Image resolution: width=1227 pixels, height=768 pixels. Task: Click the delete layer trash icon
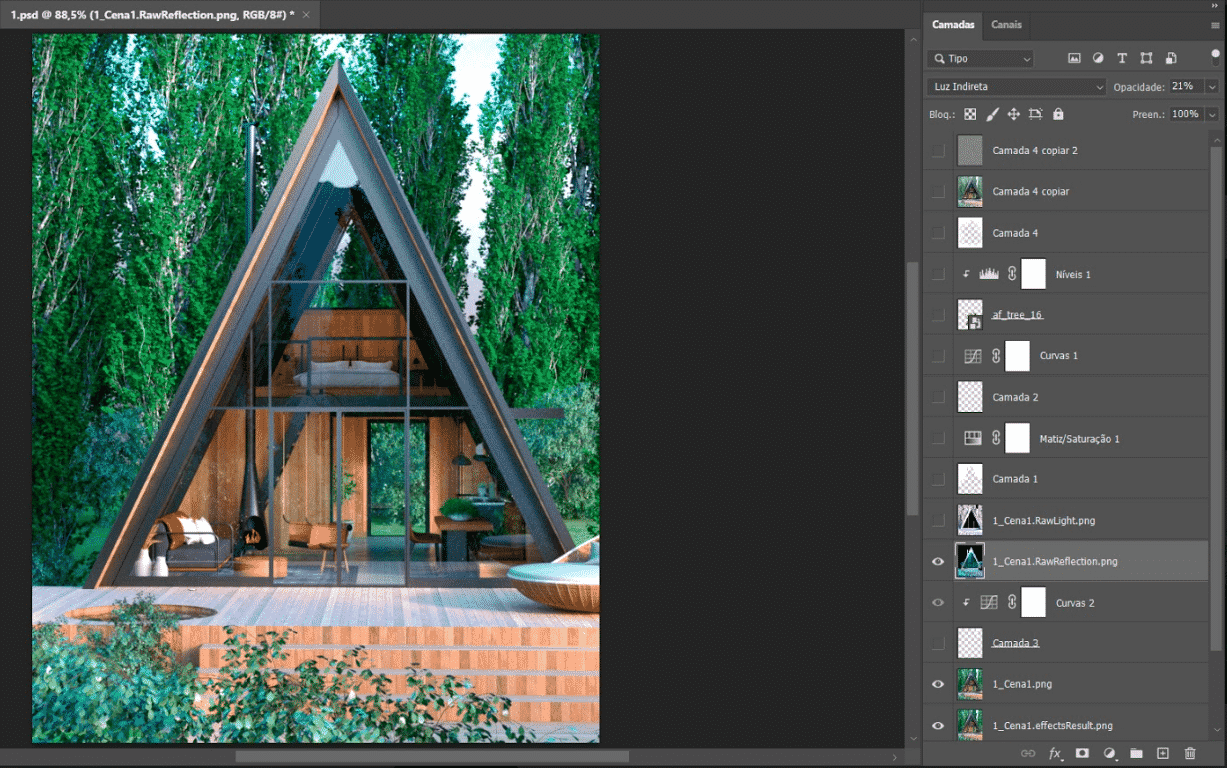pos(1189,753)
